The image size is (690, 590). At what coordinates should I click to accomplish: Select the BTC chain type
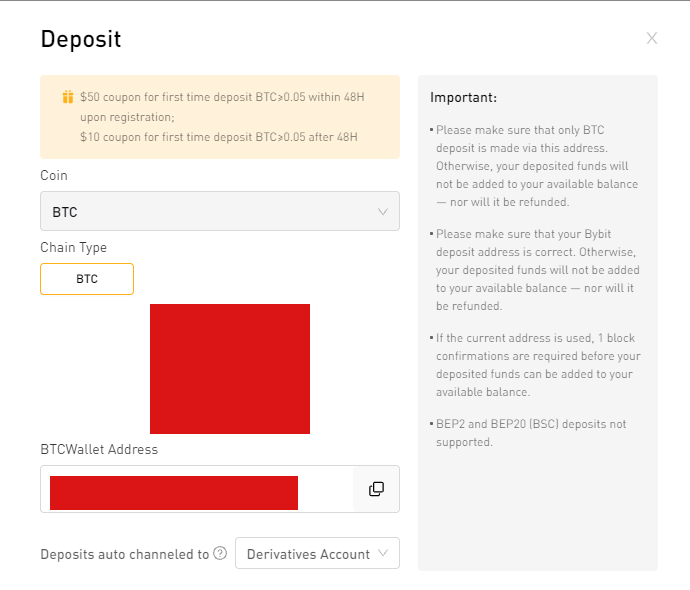tap(87, 279)
